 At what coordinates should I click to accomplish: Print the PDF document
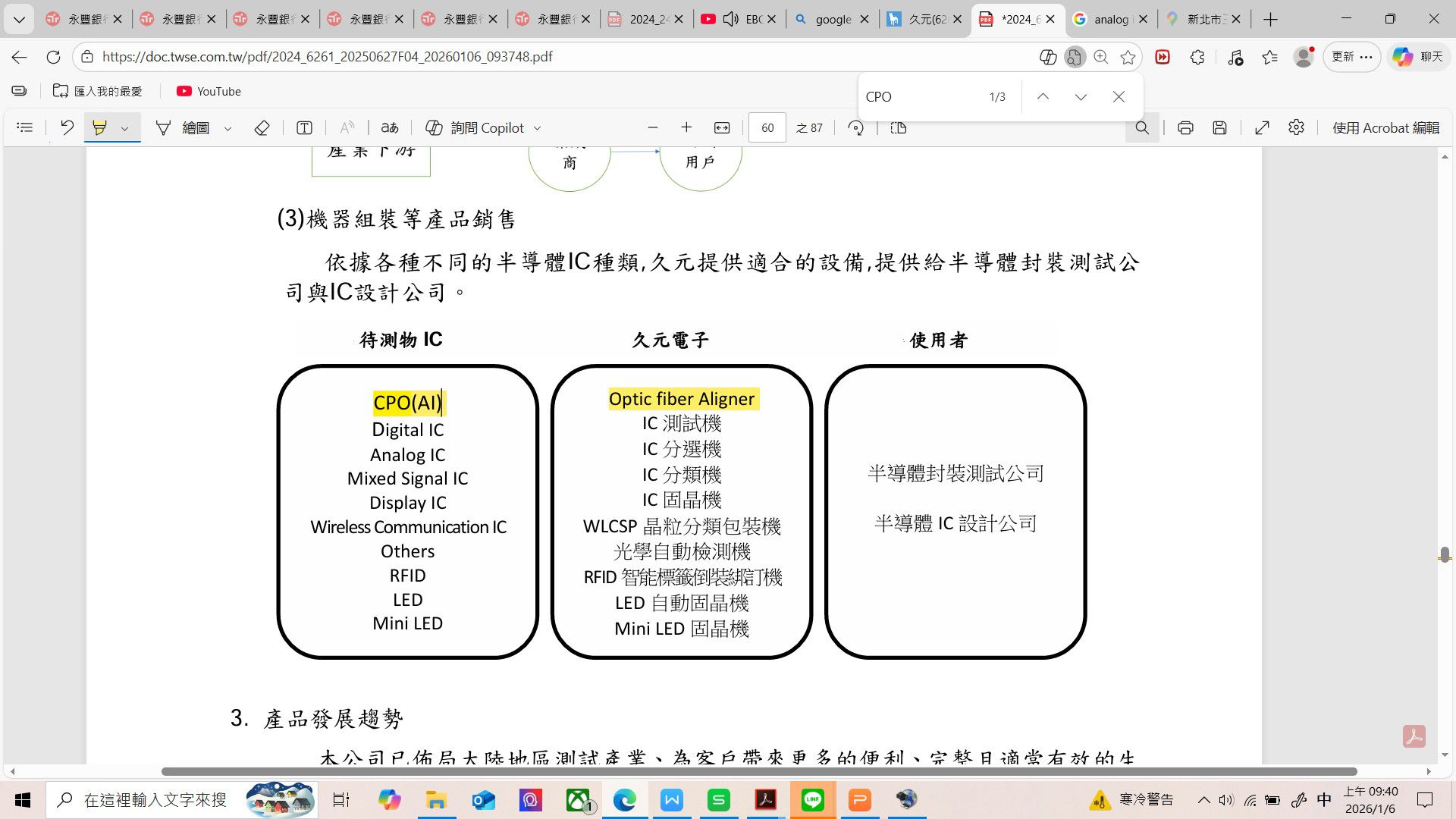tap(1185, 127)
